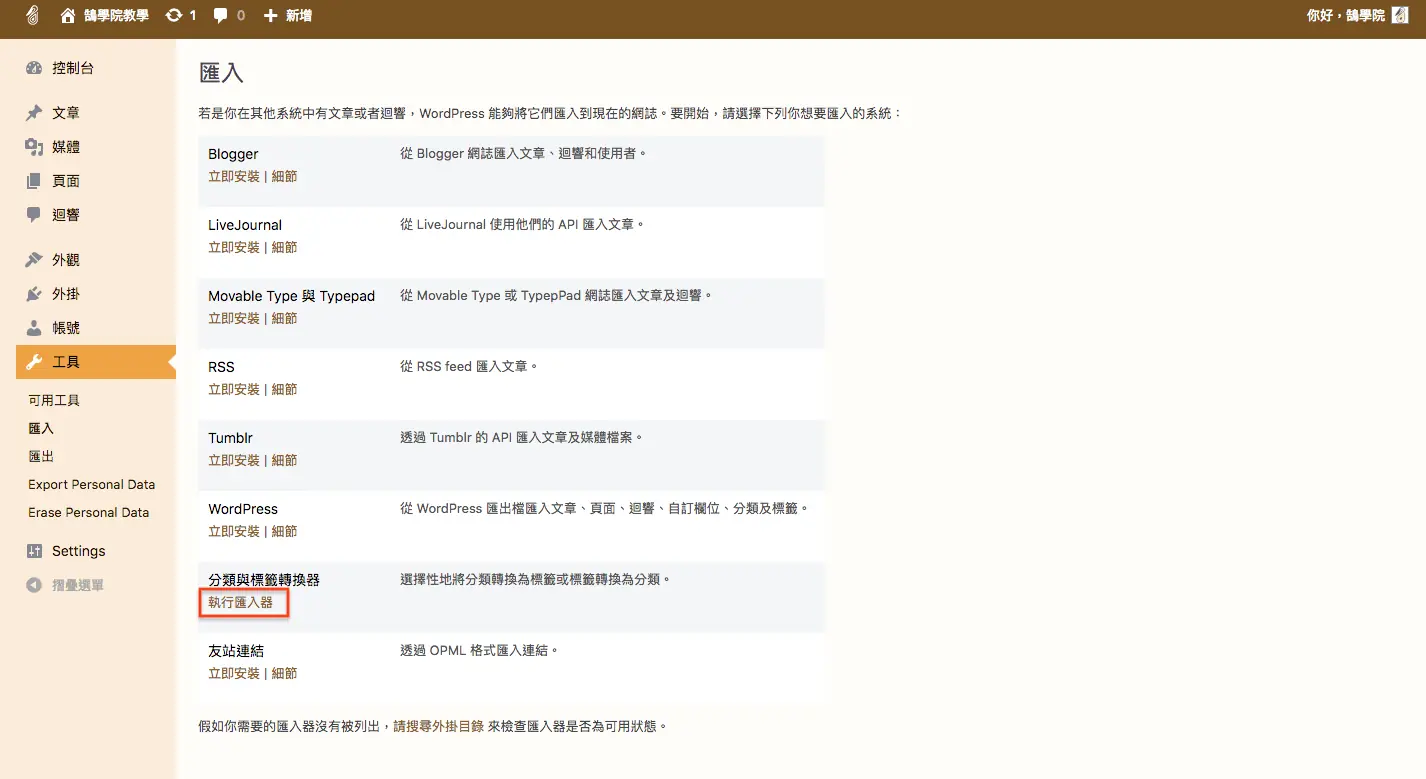This screenshot has height=779, width=1426.
Task: Click 細節 for Tumblr
Action: coord(284,460)
